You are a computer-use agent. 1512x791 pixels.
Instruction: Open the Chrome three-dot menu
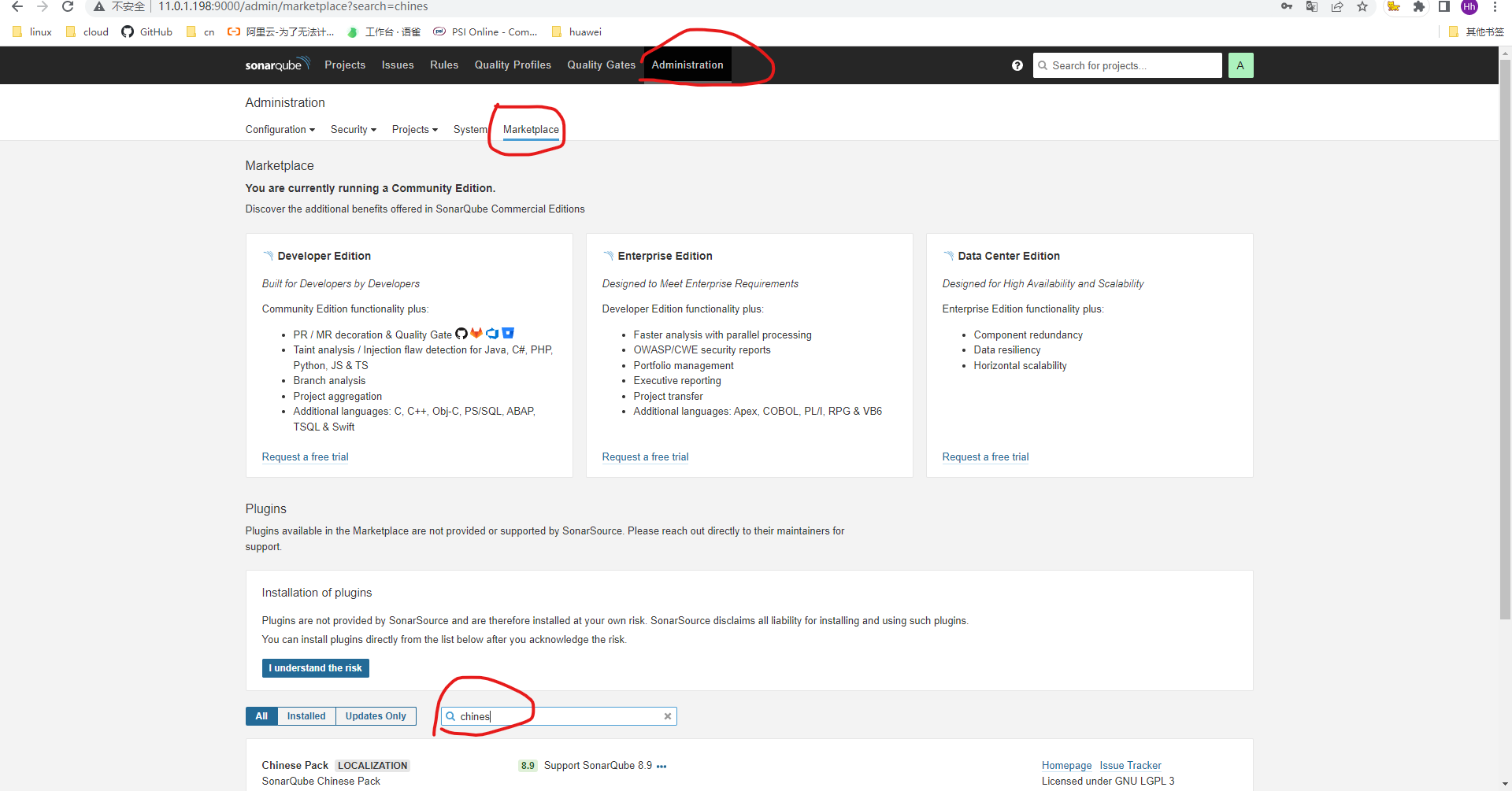(x=1495, y=6)
